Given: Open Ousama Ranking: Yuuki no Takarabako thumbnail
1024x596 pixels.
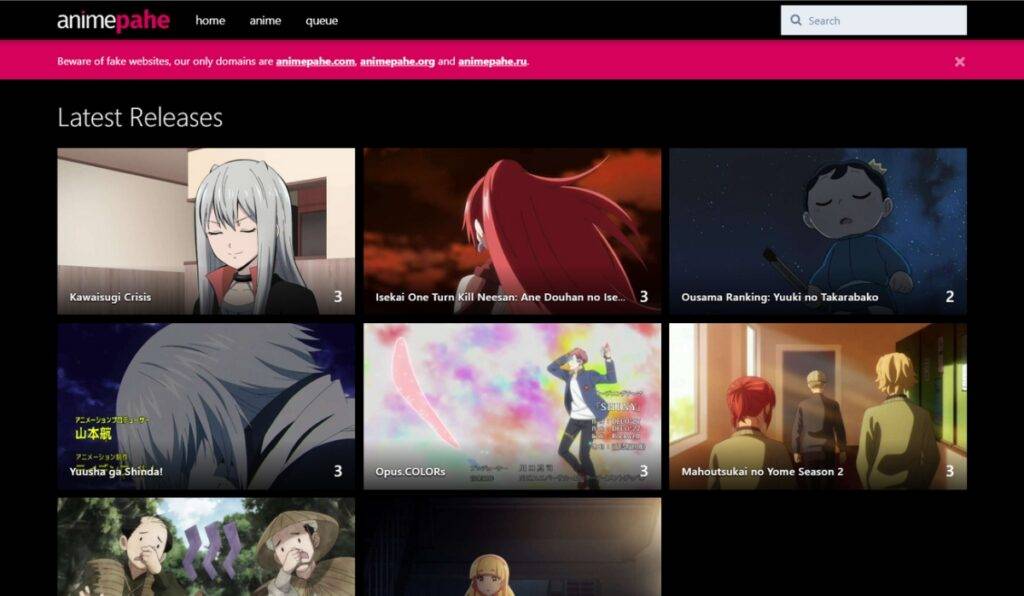Looking at the screenshot, I should tap(818, 231).
